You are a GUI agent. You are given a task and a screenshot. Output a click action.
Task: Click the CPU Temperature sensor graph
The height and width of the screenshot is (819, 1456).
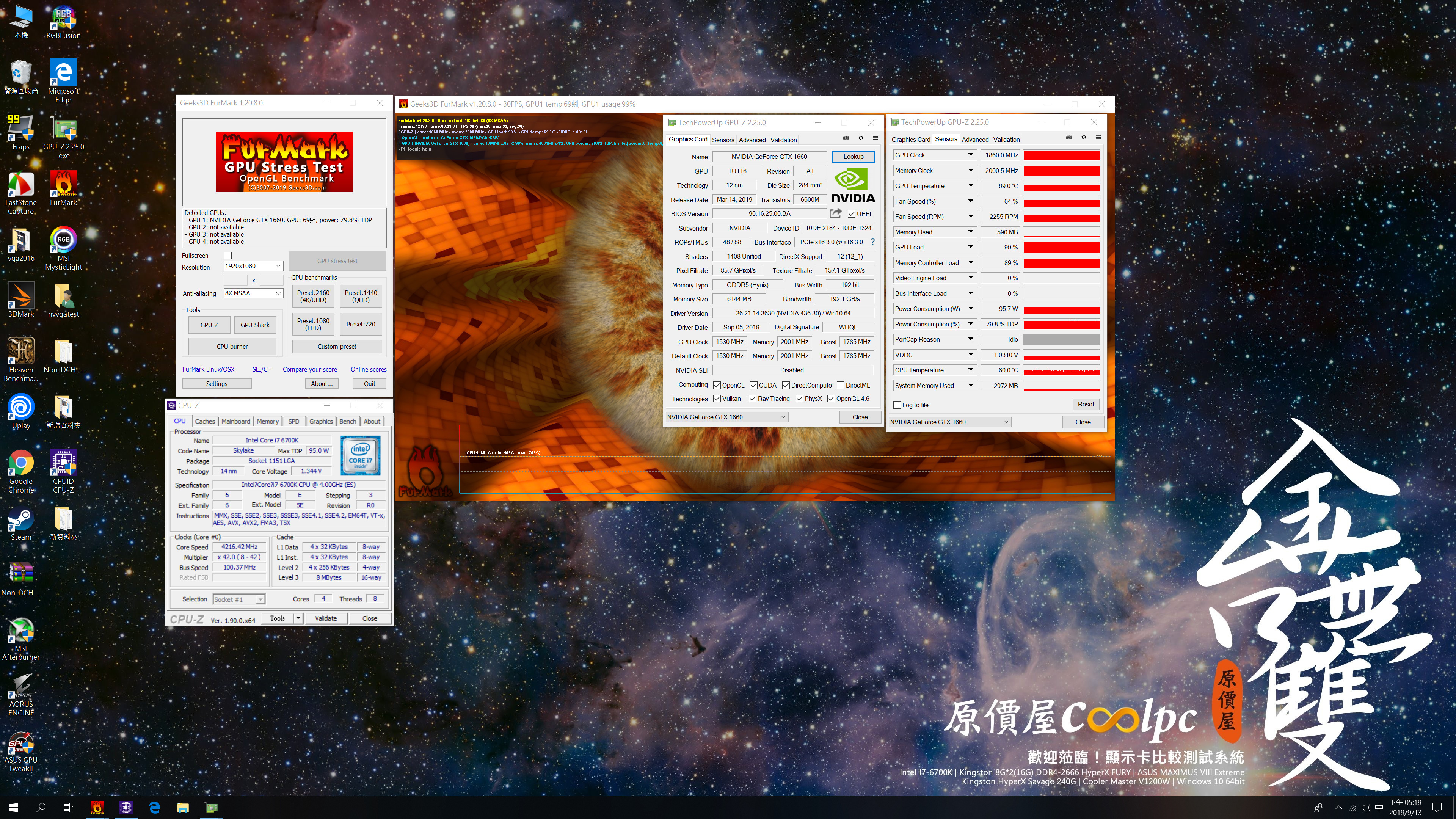1061,370
